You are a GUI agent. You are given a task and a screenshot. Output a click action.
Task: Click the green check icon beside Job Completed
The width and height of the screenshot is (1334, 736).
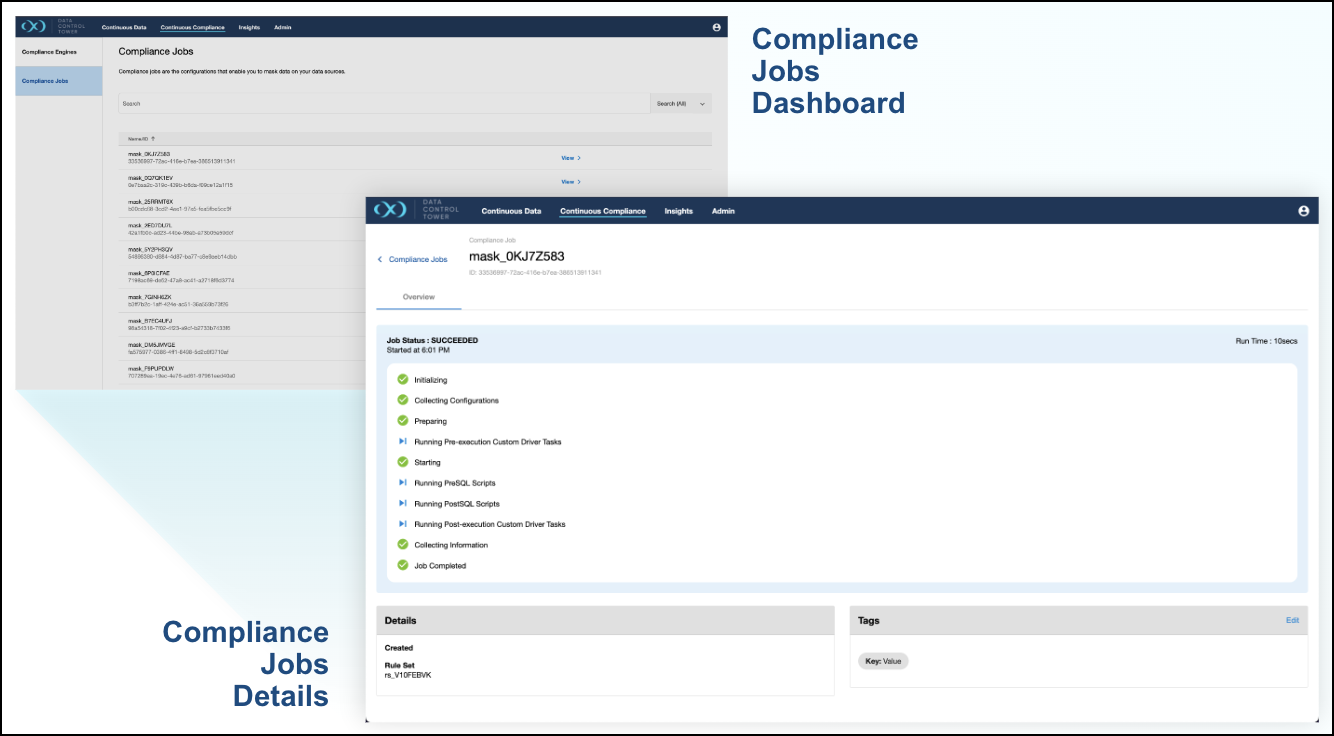click(403, 566)
